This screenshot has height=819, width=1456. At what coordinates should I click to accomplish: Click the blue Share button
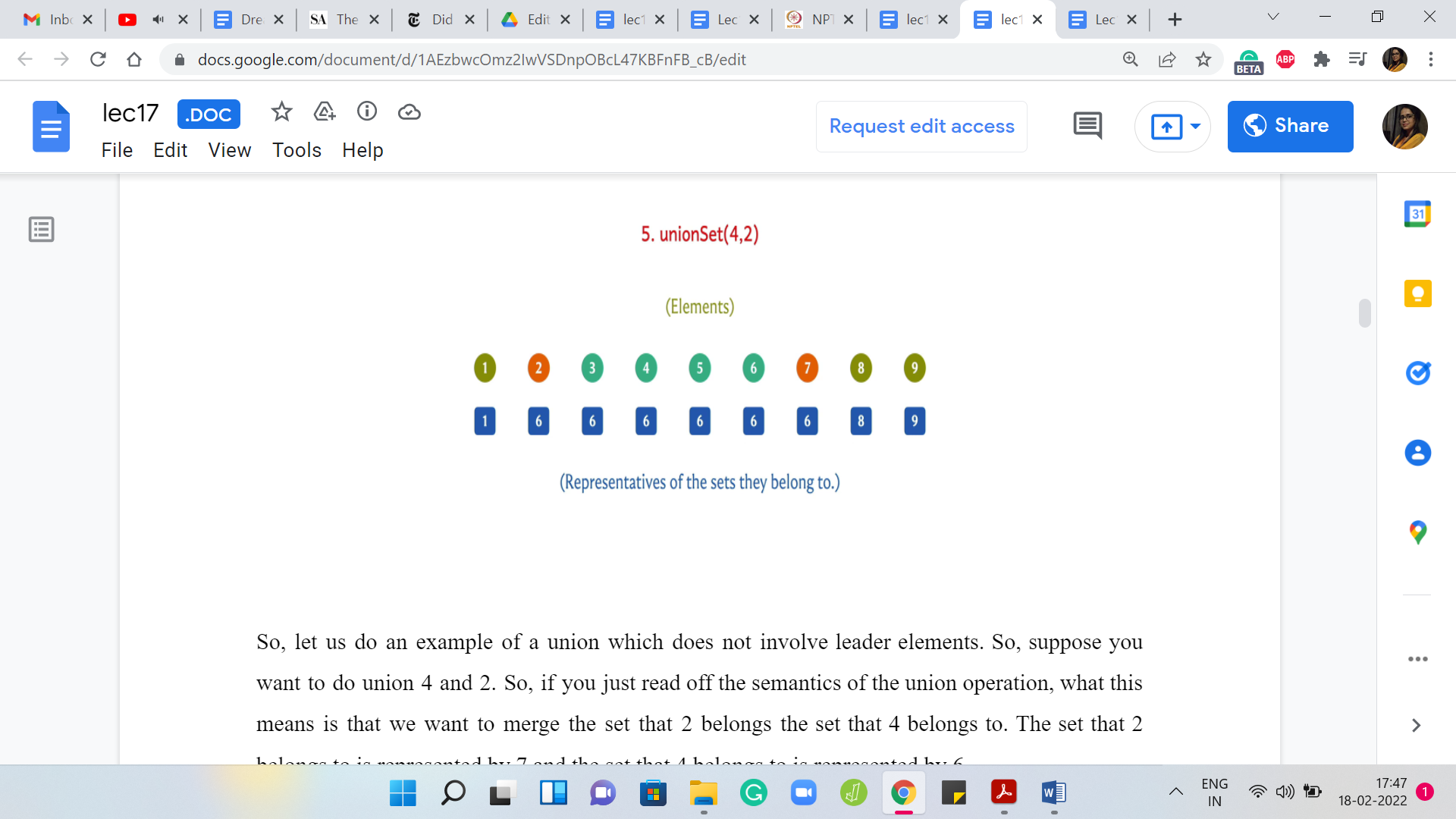1290,126
